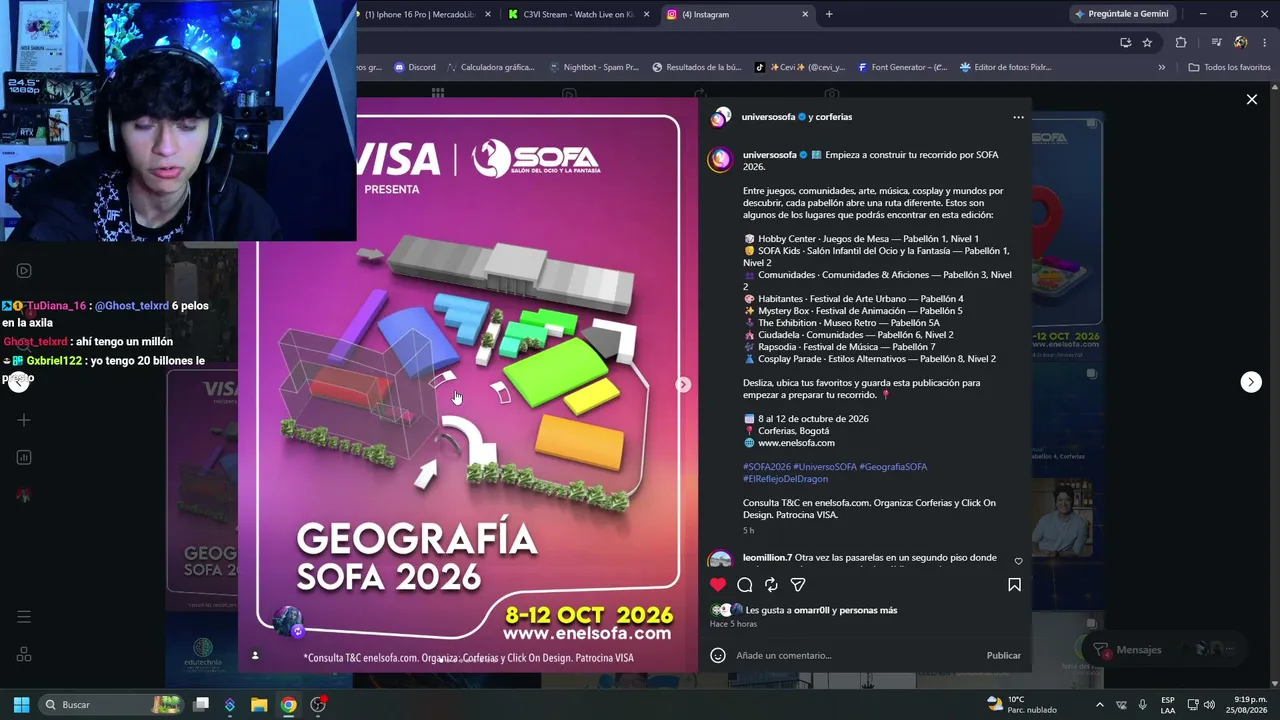Close the Instagram browser tab
The image size is (1280, 720).
click(x=805, y=14)
